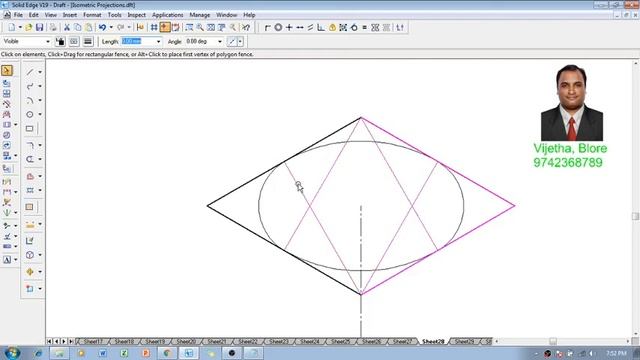Toggle the highlighted orange snap button
The image size is (640, 360).
(165, 27)
